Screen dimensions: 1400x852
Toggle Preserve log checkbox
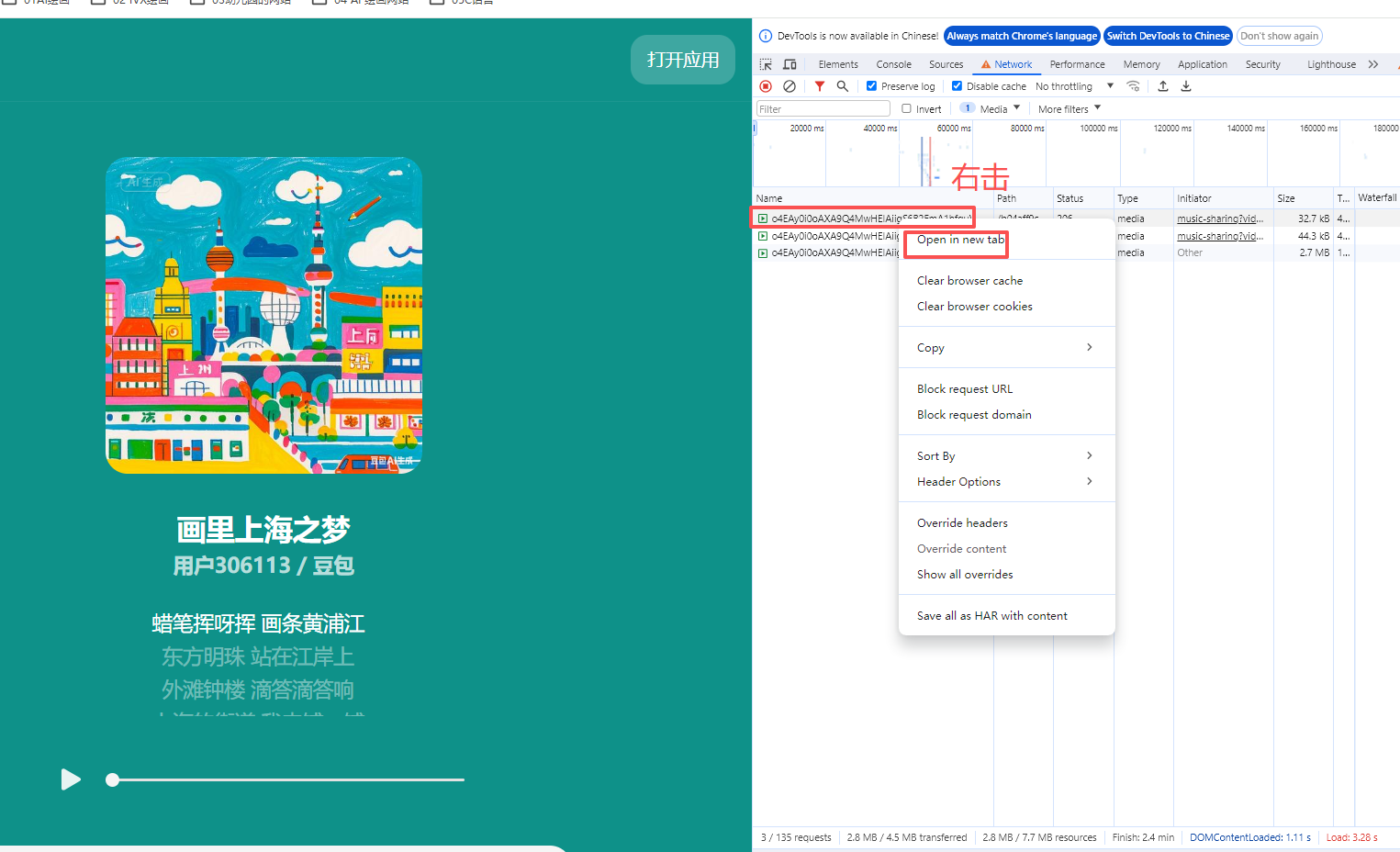click(x=872, y=86)
